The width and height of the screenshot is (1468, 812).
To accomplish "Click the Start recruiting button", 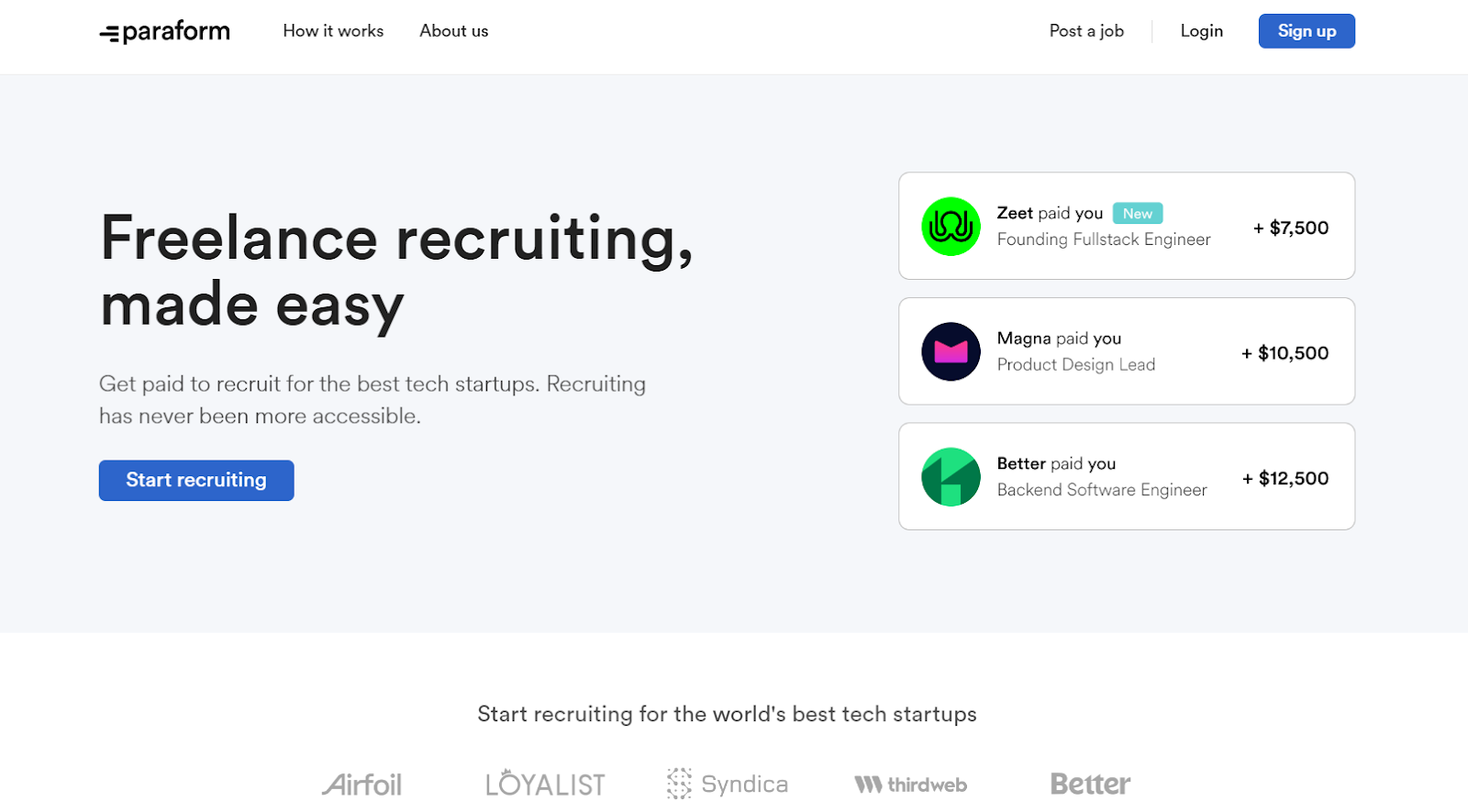I will (x=195, y=480).
